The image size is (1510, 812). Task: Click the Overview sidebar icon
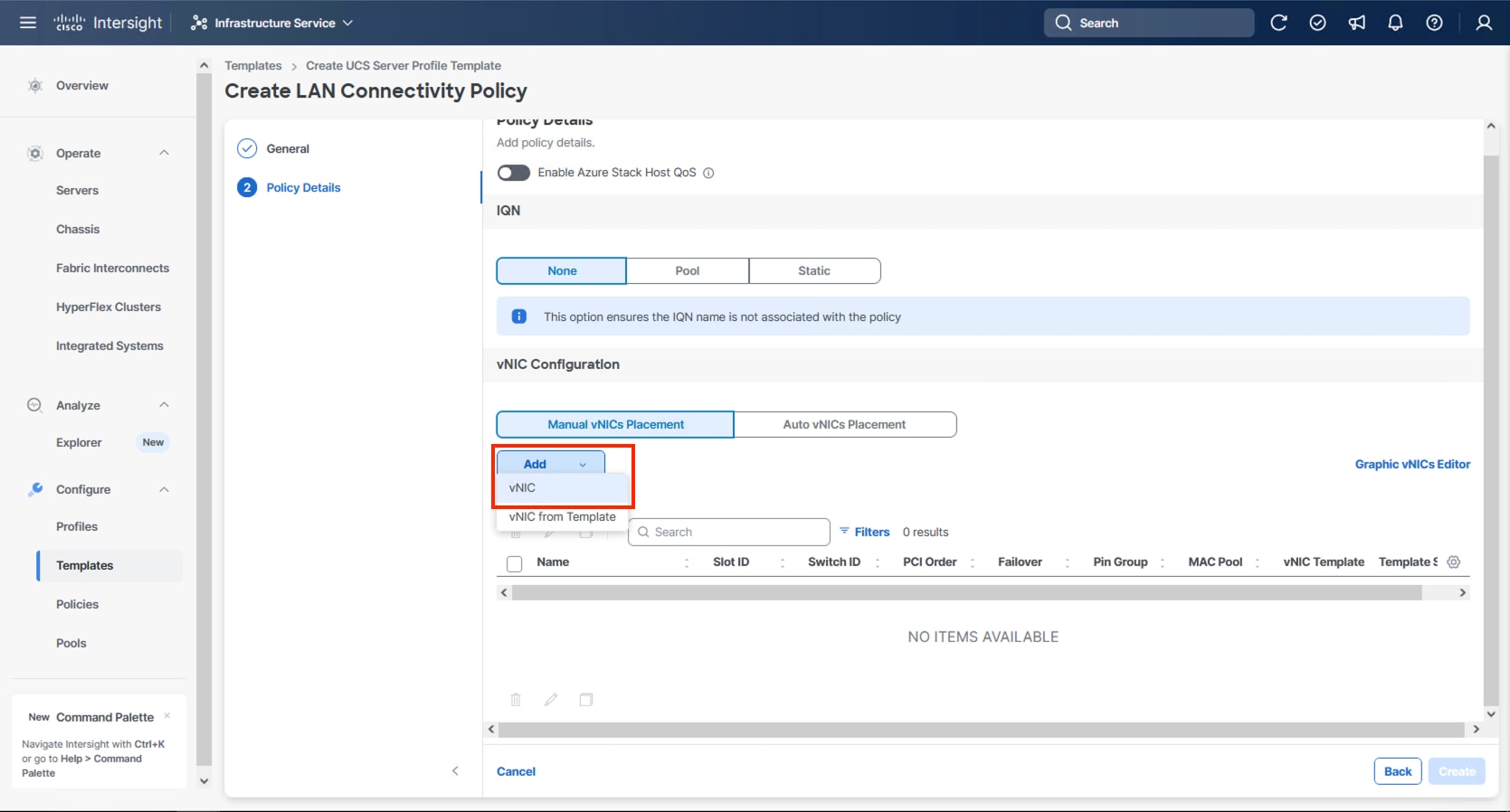[x=35, y=86]
